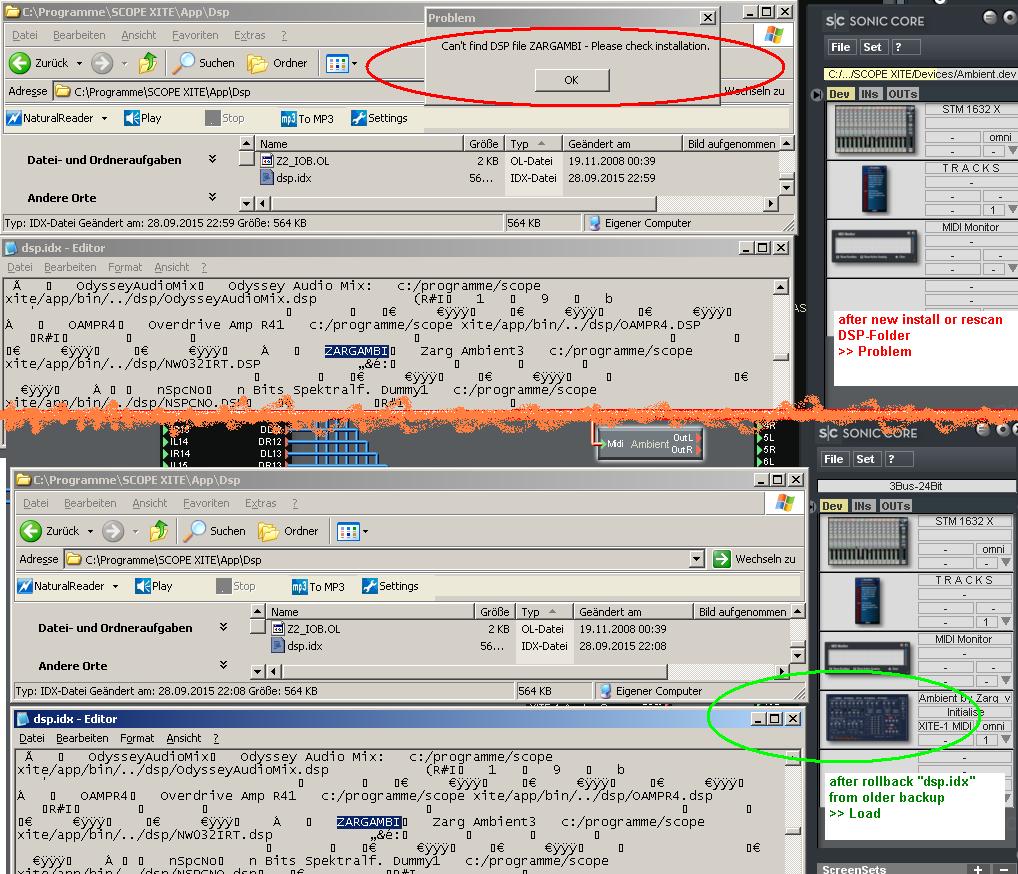Toggle Ordner folders pane in upper Explorer window
1018x874 pixels.
point(277,63)
